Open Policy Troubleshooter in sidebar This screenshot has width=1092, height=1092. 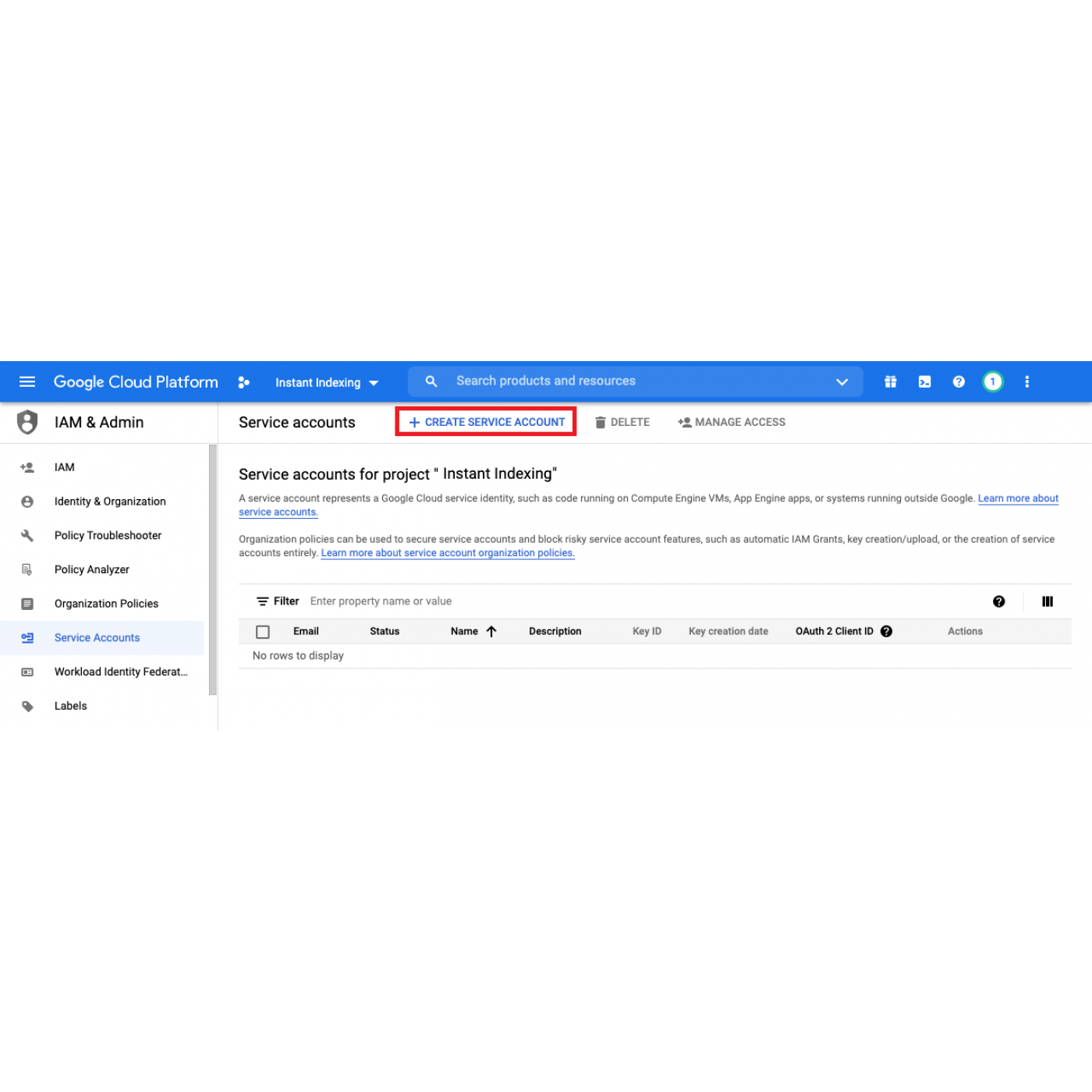[108, 535]
